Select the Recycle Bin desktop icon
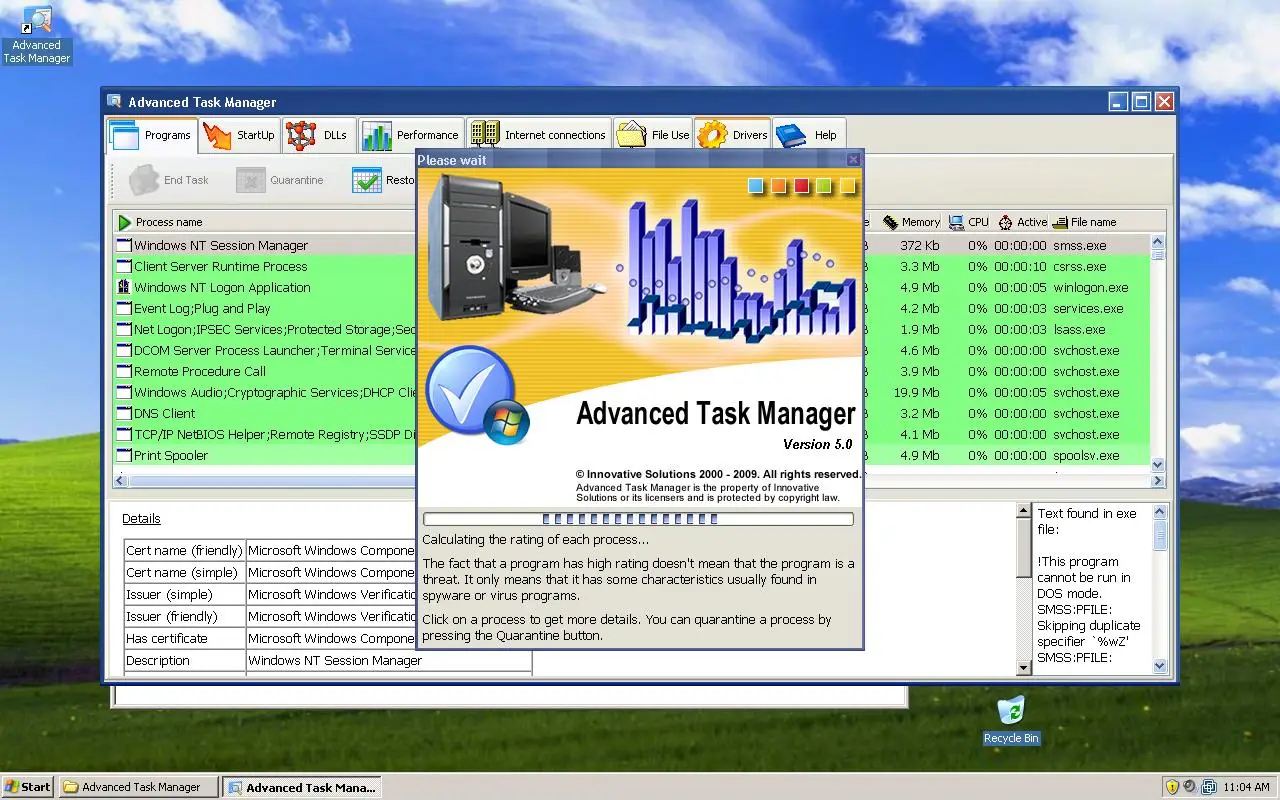Image resolution: width=1280 pixels, height=800 pixels. 1011,720
